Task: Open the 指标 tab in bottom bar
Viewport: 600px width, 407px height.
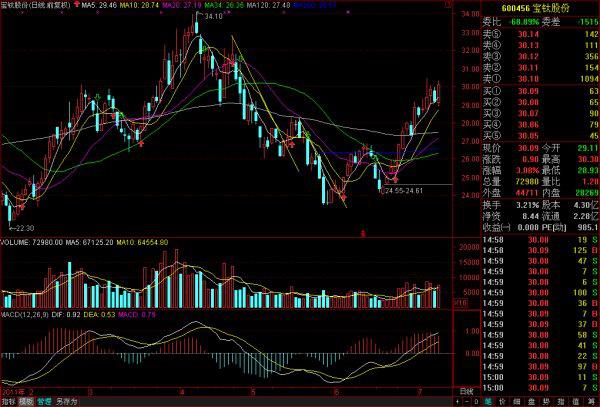Action: click(8, 401)
